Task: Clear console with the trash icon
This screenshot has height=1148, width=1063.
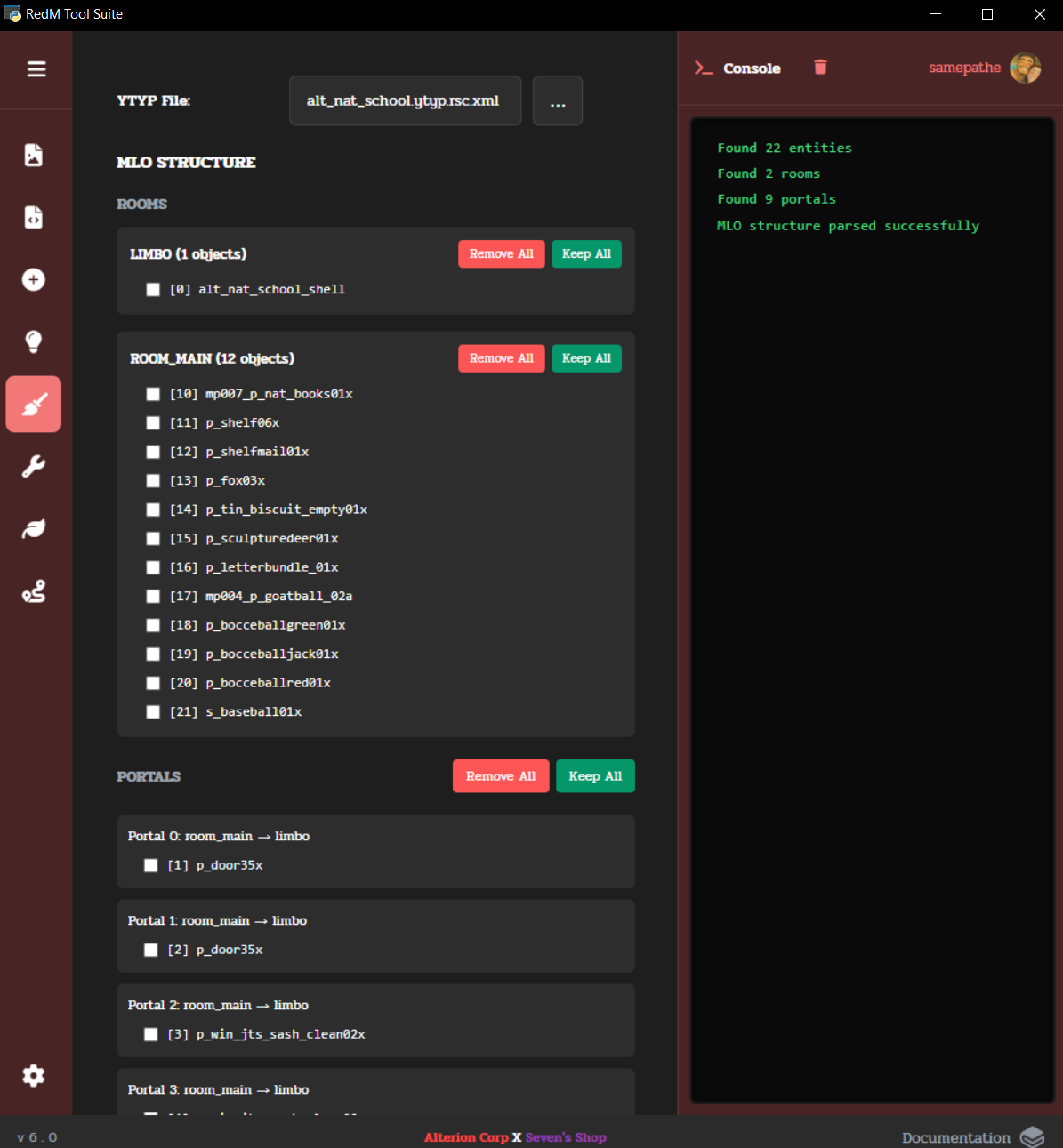Action: (820, 68)
